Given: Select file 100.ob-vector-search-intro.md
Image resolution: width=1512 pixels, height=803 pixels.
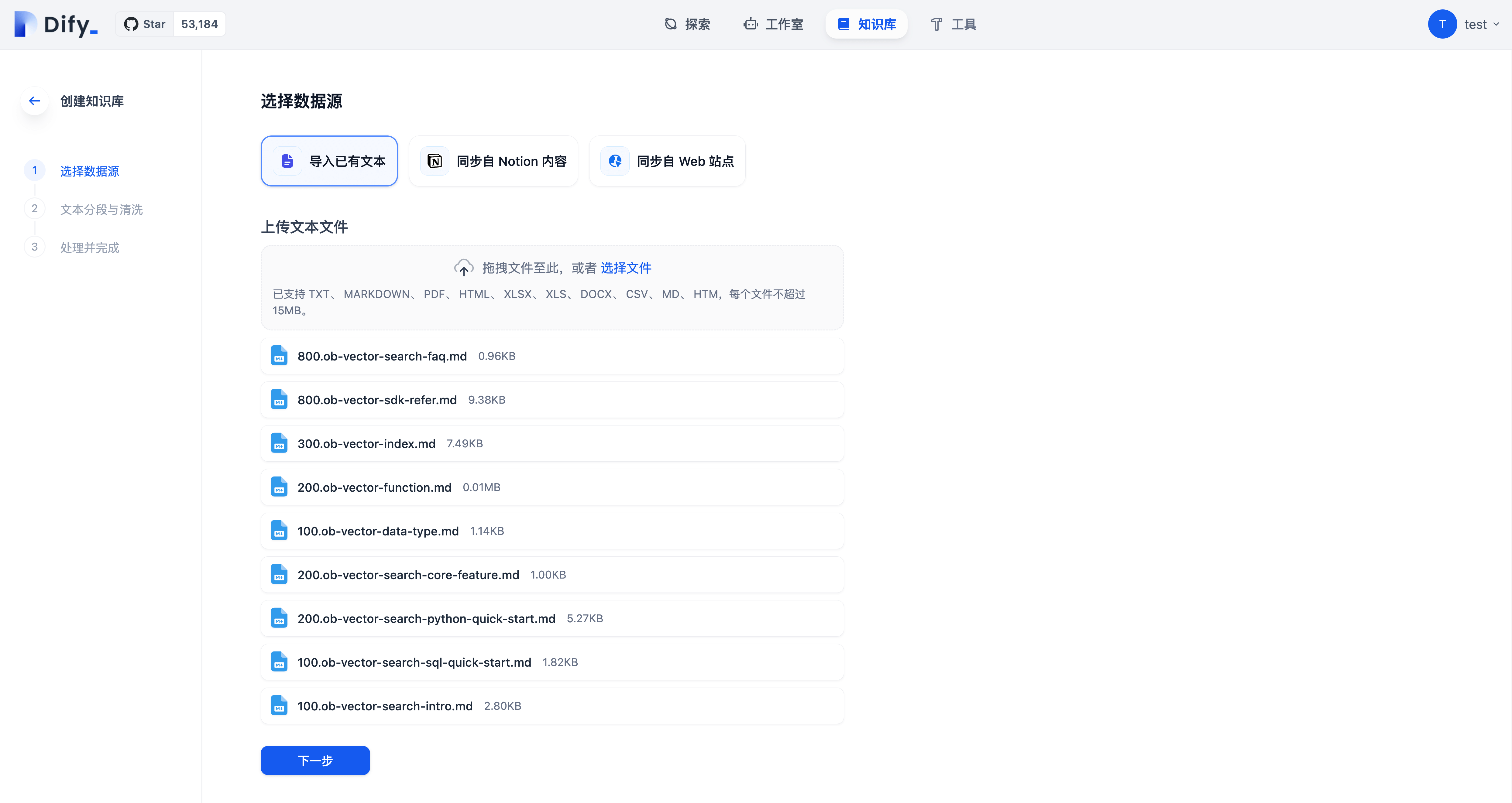Looking at the screenshot, I should point(552,706).
